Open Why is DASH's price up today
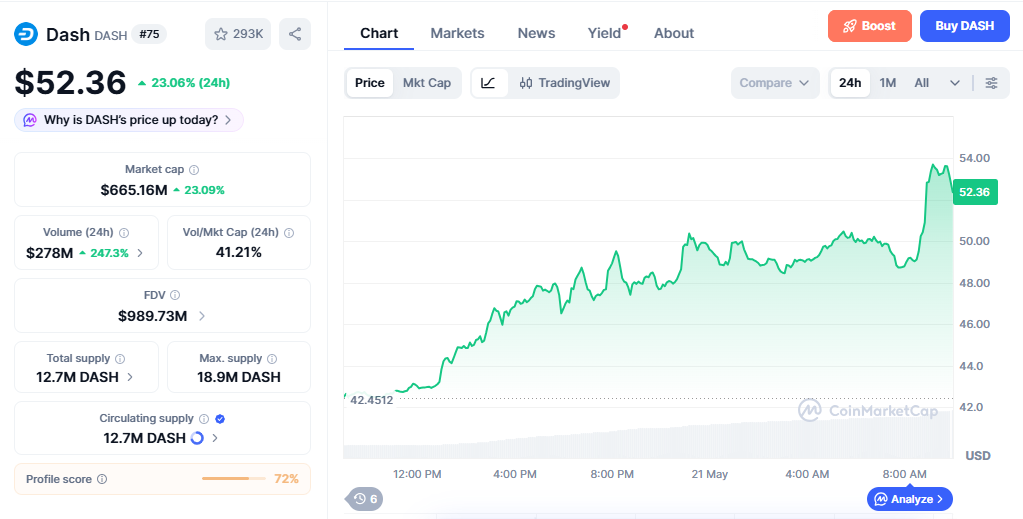 click(129, 120)
